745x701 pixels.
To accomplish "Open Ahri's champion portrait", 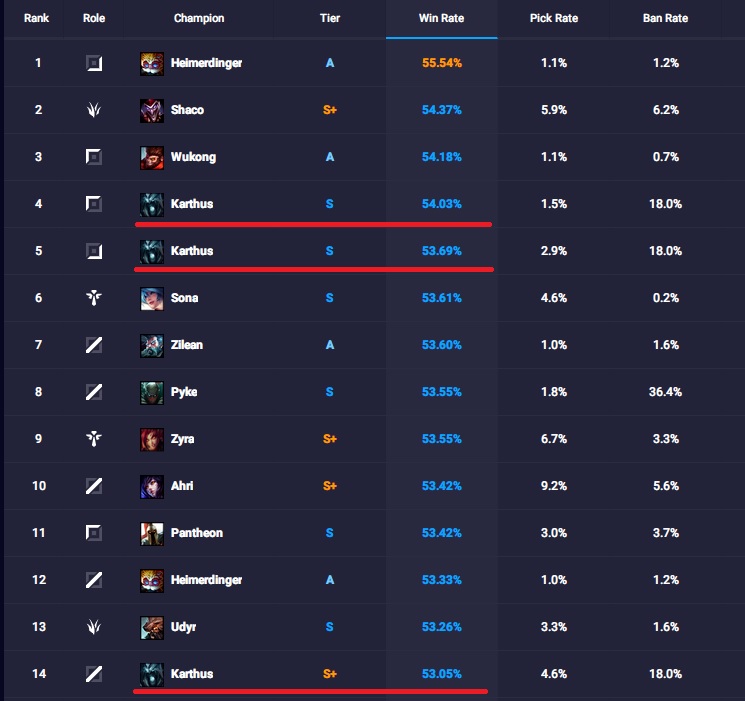I will 152,486.
